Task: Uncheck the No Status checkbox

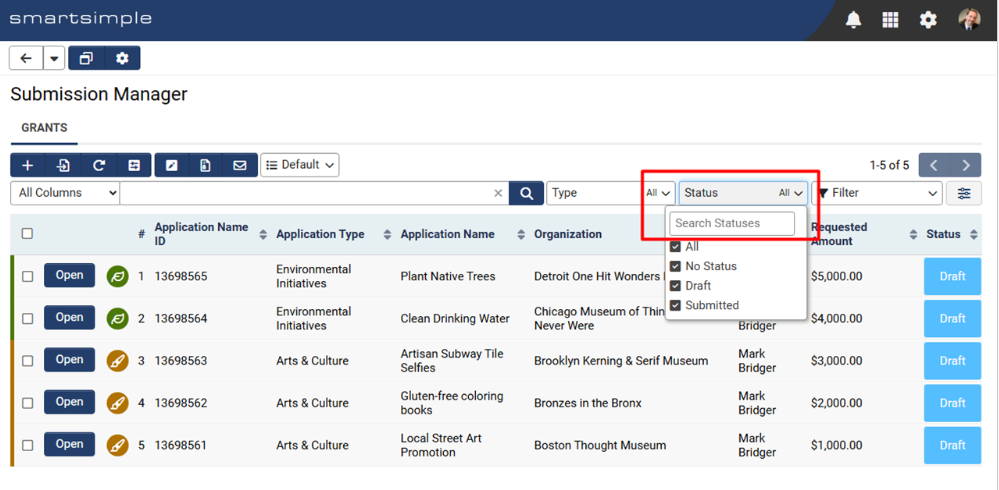Action: coord(675,266)
